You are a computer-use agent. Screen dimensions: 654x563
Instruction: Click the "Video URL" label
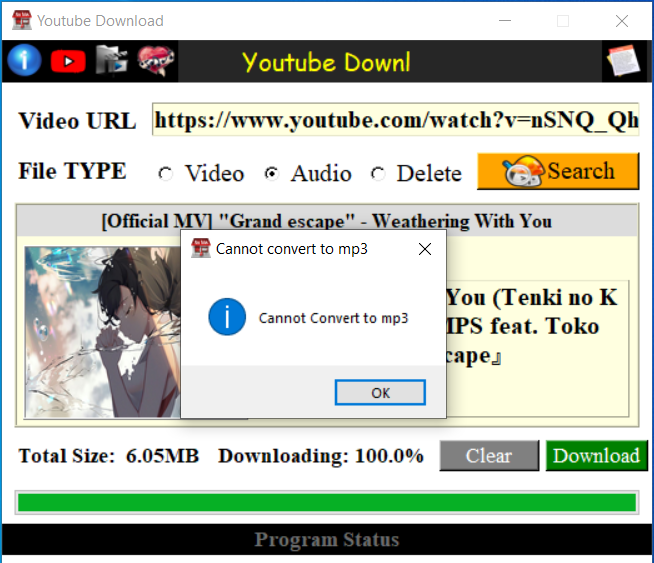click(x=77, y=121)
